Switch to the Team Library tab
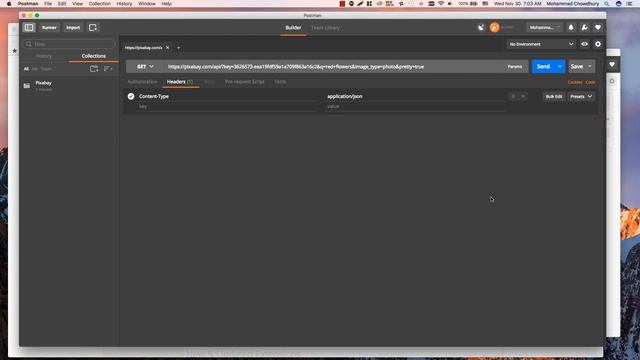 [x=325, y=28]
